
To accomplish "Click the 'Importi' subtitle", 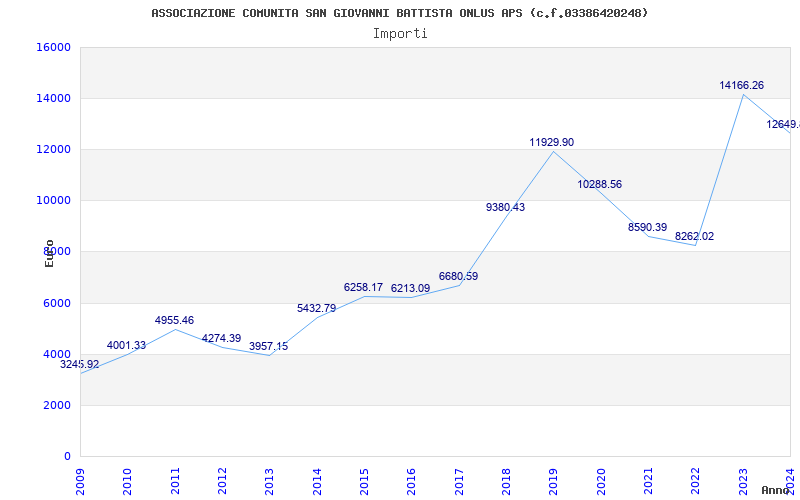I will click(x=400, y=34).
